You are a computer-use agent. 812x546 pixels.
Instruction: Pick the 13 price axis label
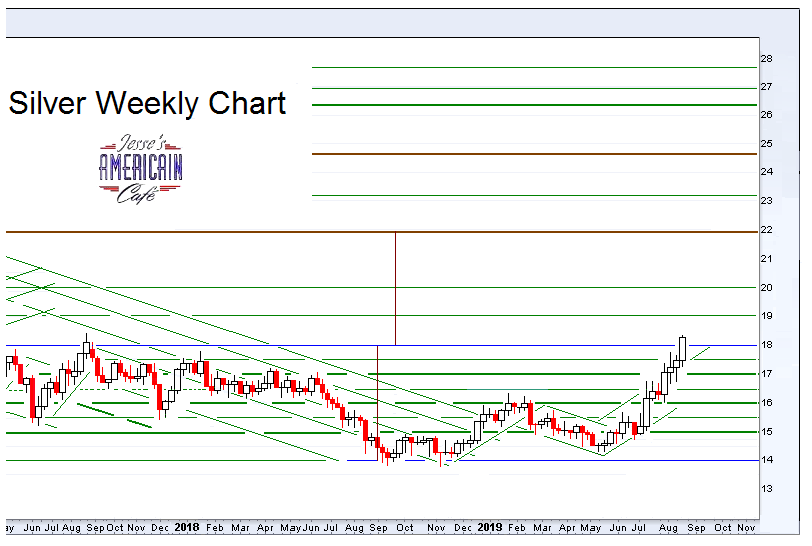766,489
